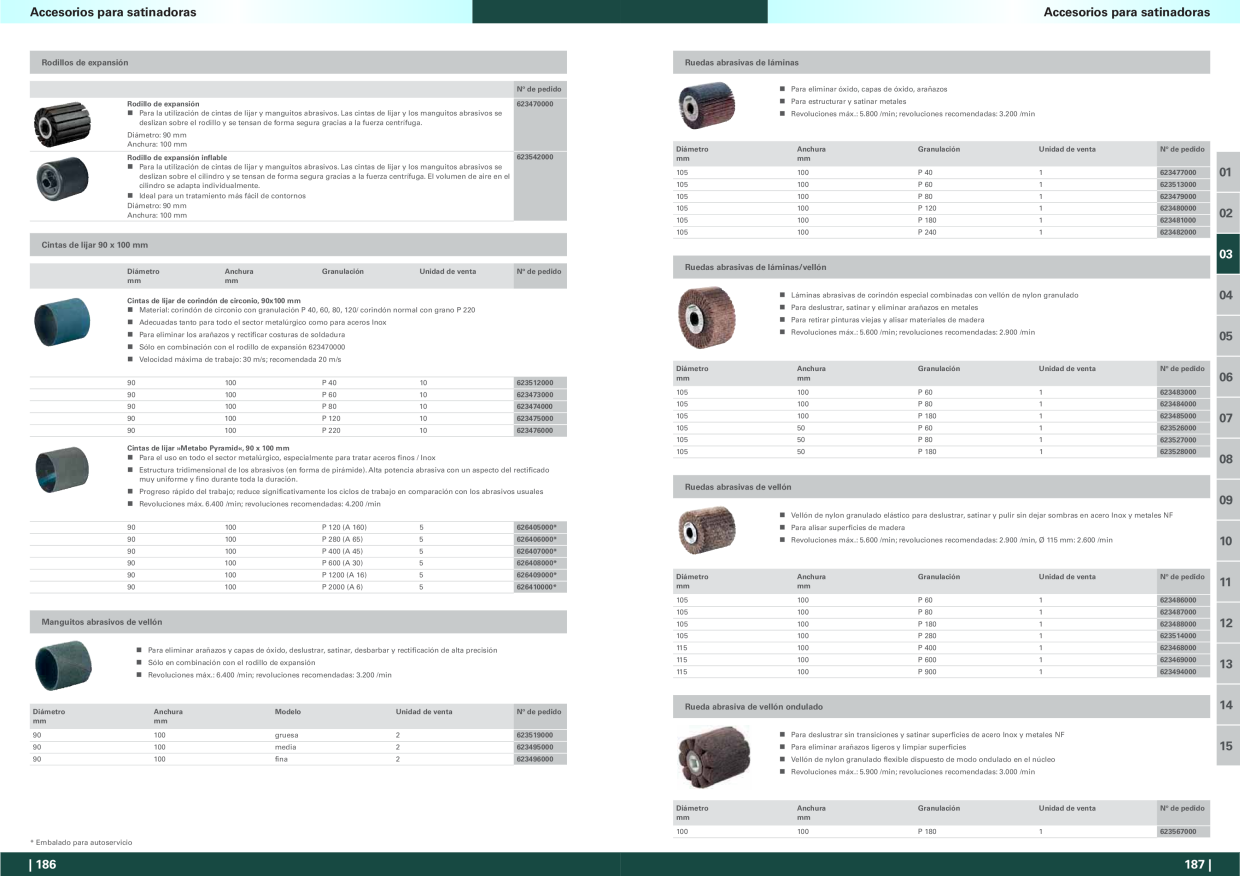Select order number 623519000

pyautogui.click(x=534, y=735)
